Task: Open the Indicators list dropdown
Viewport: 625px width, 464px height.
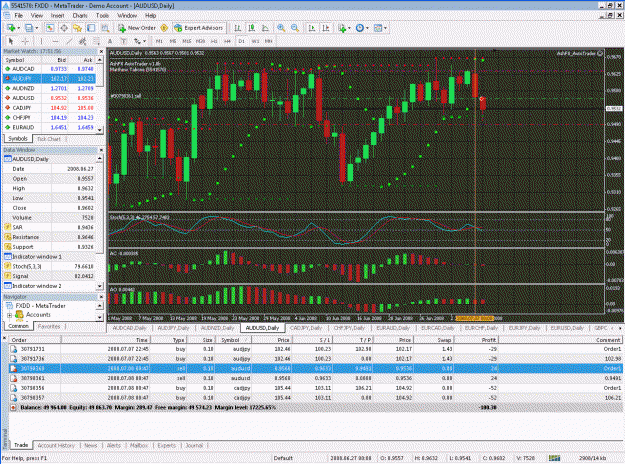Action: tap(344, 28)
